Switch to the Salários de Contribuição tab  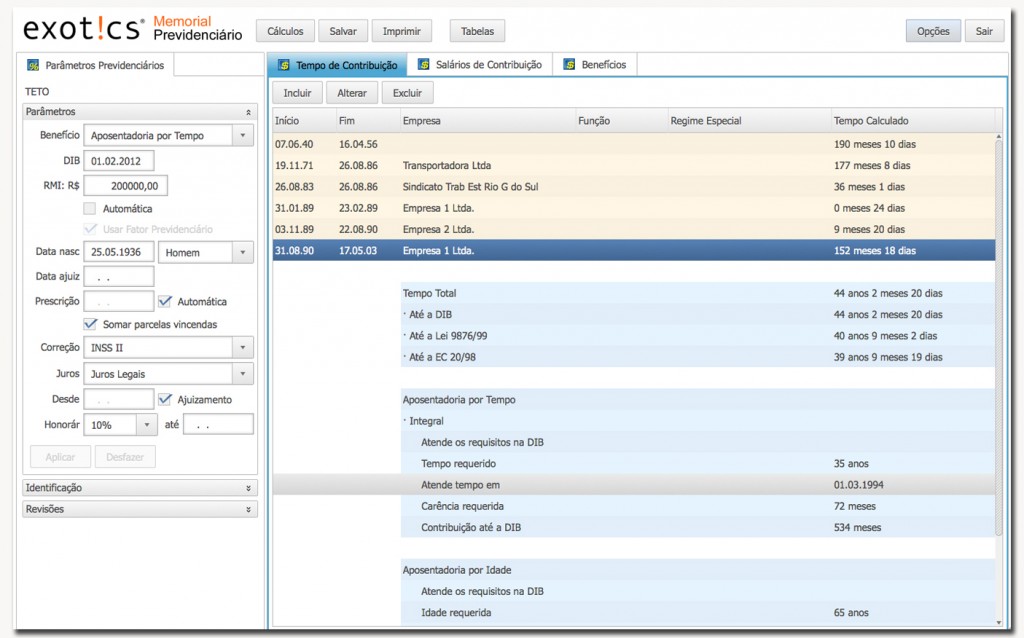click(x=480, y=65)
